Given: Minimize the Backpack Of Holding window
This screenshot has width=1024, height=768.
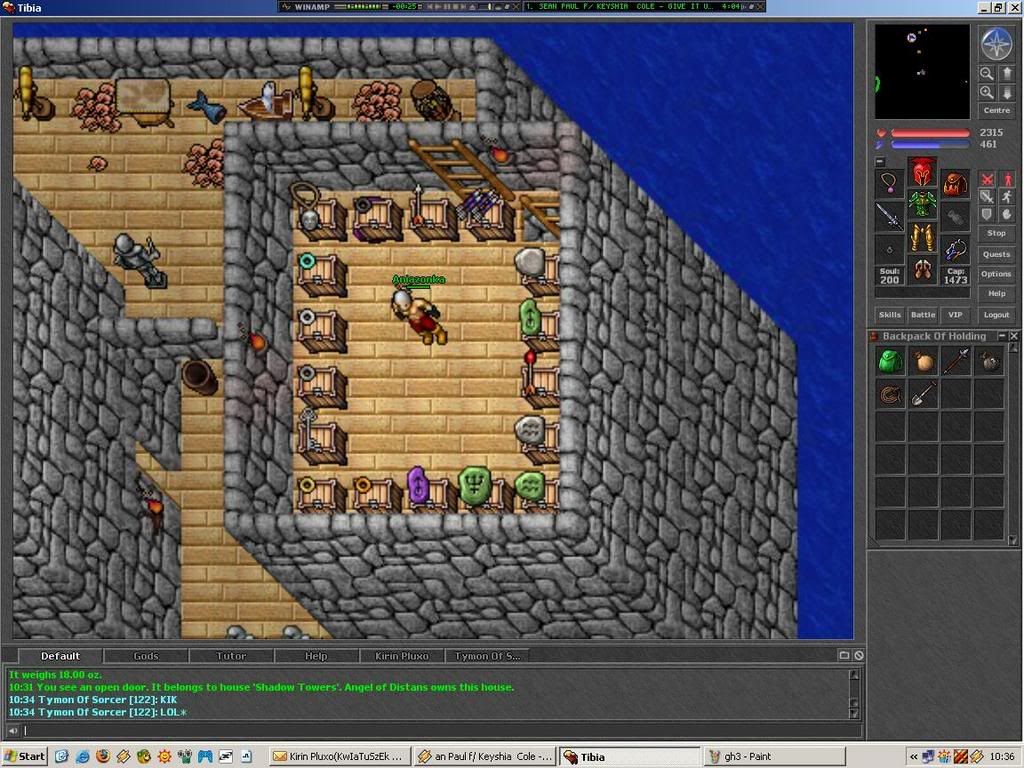Looking at the screenshot, I should 1002,336.
